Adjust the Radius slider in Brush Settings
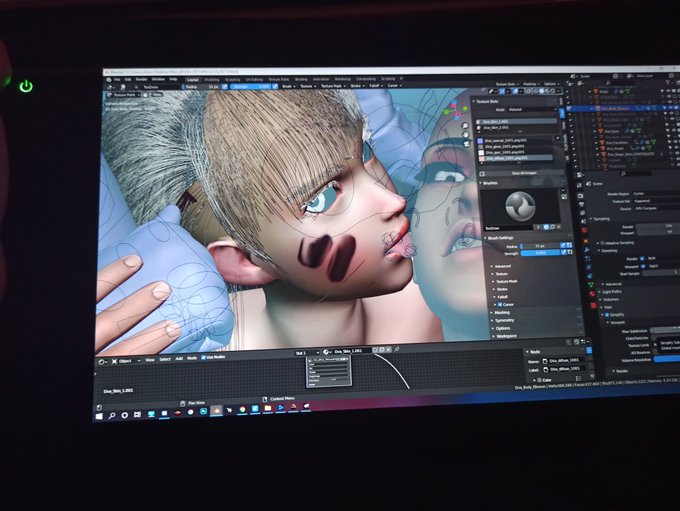Image resolution: width=680 pixels, height=511 pixels. pos(540,246)
